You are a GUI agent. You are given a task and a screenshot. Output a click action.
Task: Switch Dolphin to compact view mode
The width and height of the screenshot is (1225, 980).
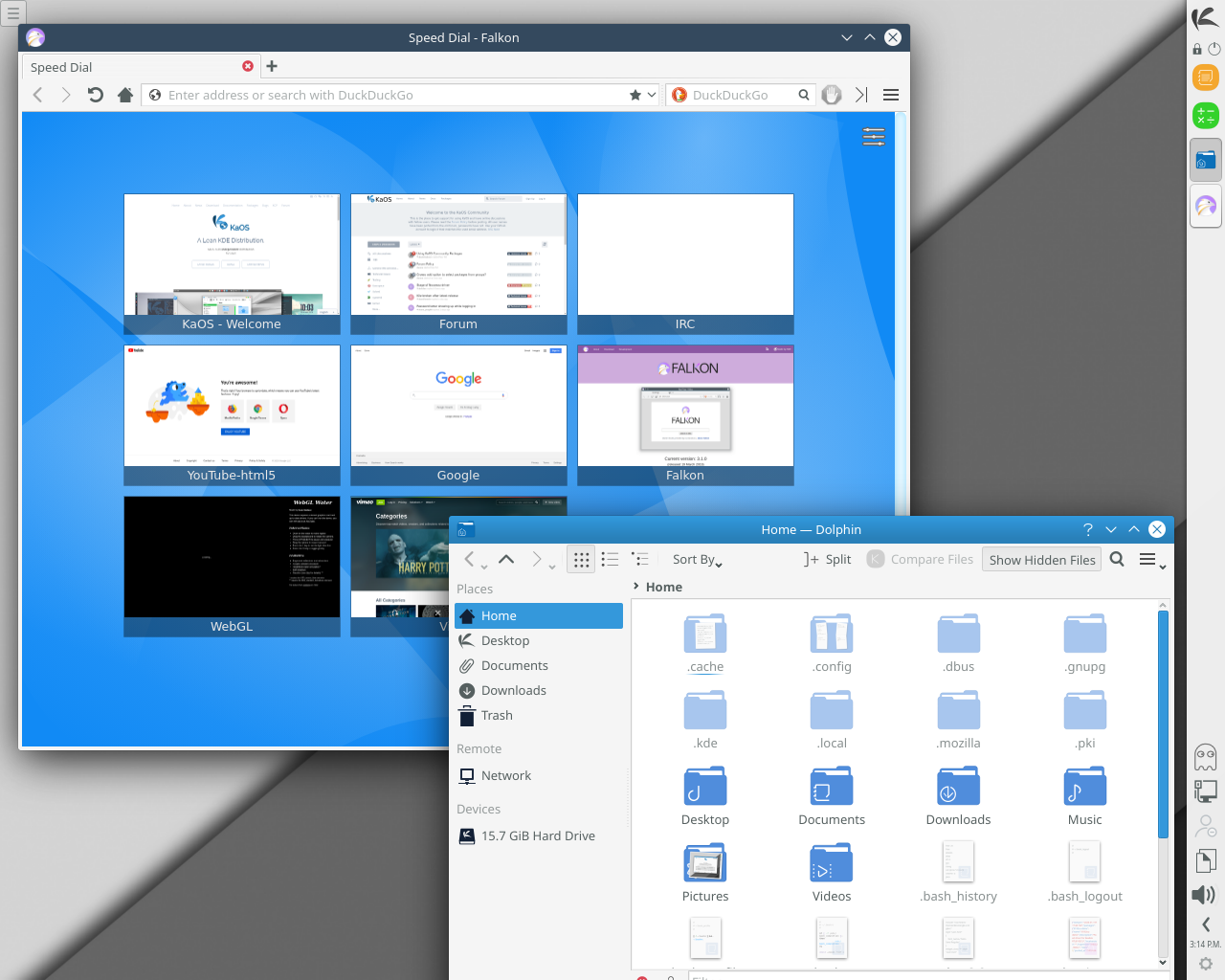pos(610,559)
